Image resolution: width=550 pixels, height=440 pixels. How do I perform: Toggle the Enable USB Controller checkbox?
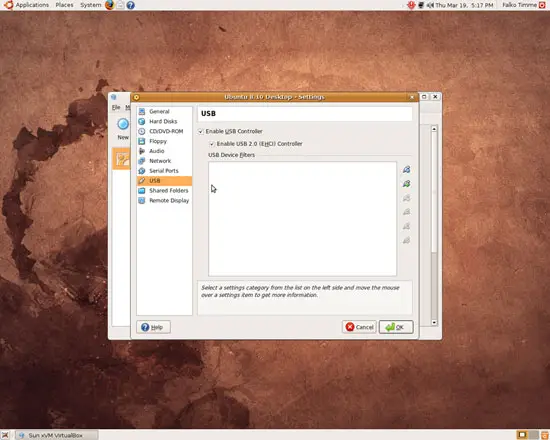point(201,131)
